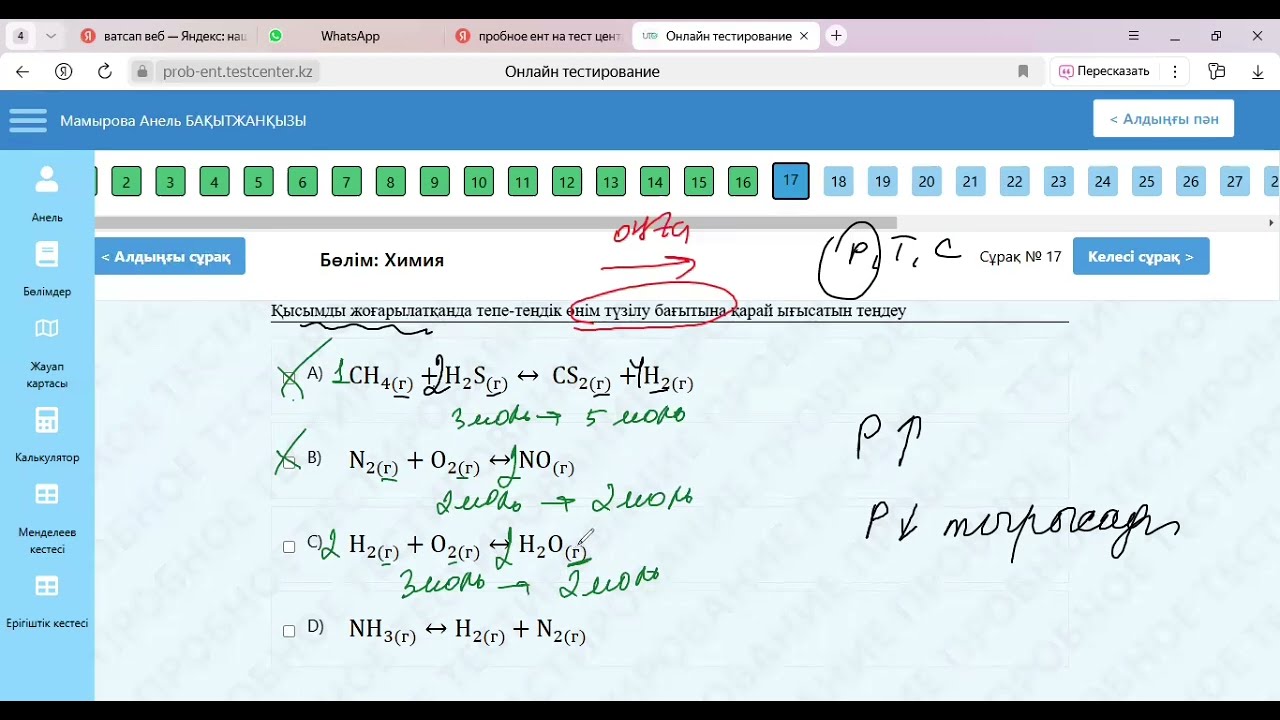Viewport: 1280px width, 720px height.
Task: Go to Келесі сұрақ next question
Action: coord(1141,256)
